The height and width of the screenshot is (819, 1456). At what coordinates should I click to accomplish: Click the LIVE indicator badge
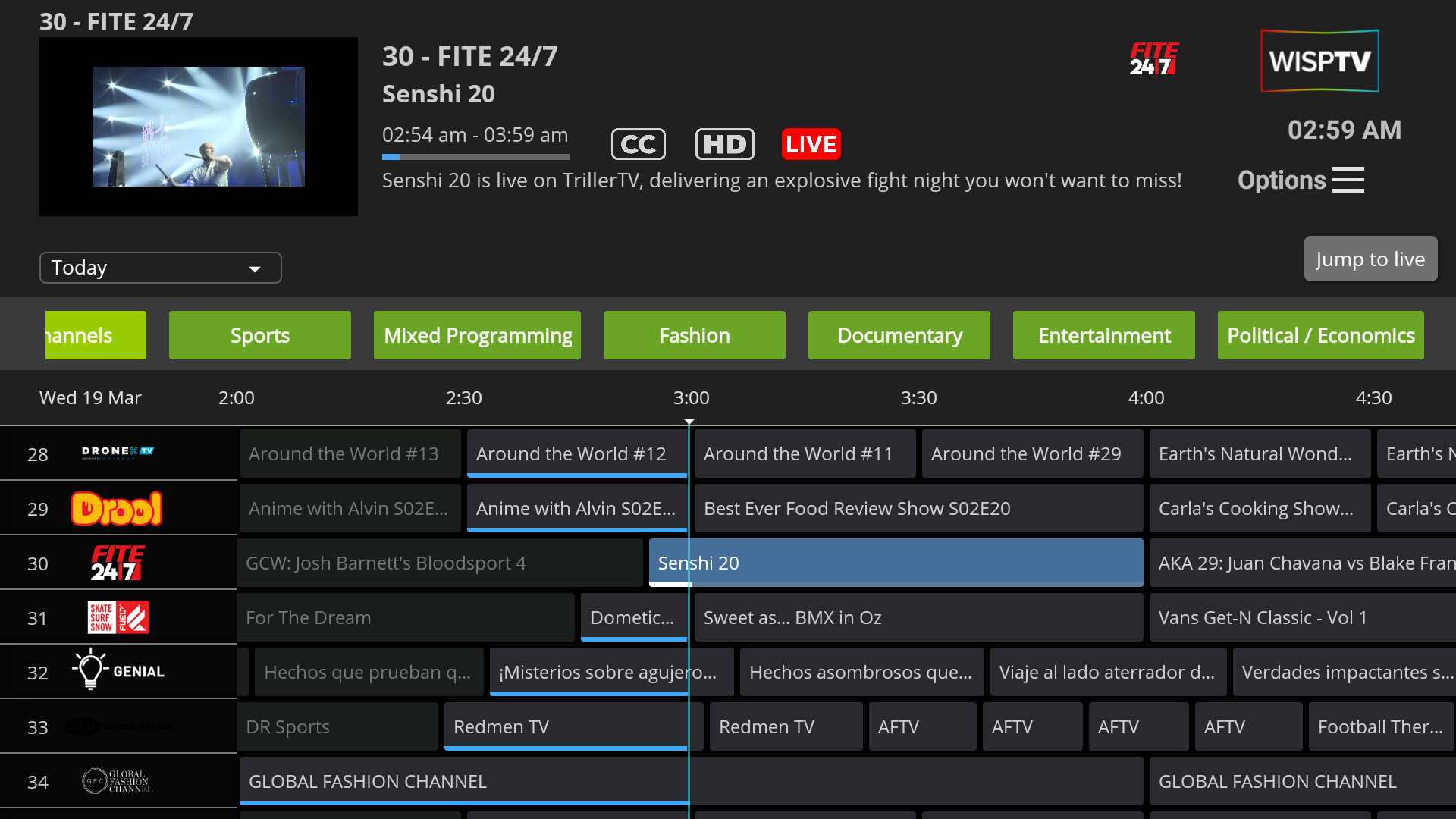(811, 144)
